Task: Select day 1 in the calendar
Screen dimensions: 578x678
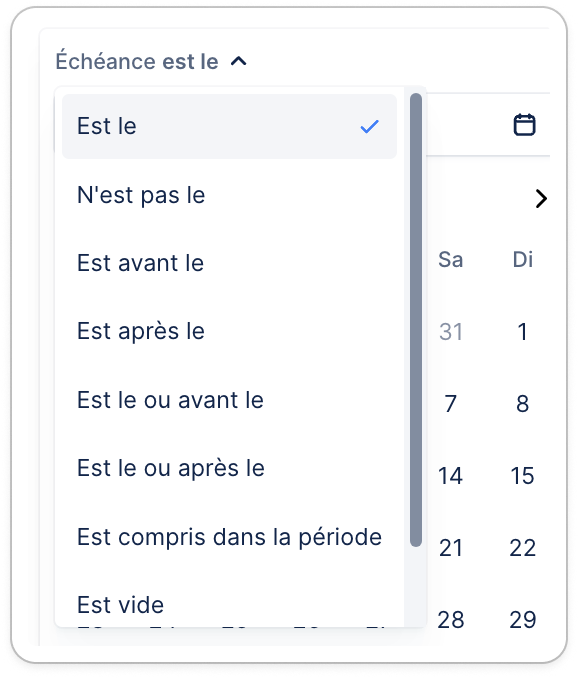Action: [x=522, y=332]
